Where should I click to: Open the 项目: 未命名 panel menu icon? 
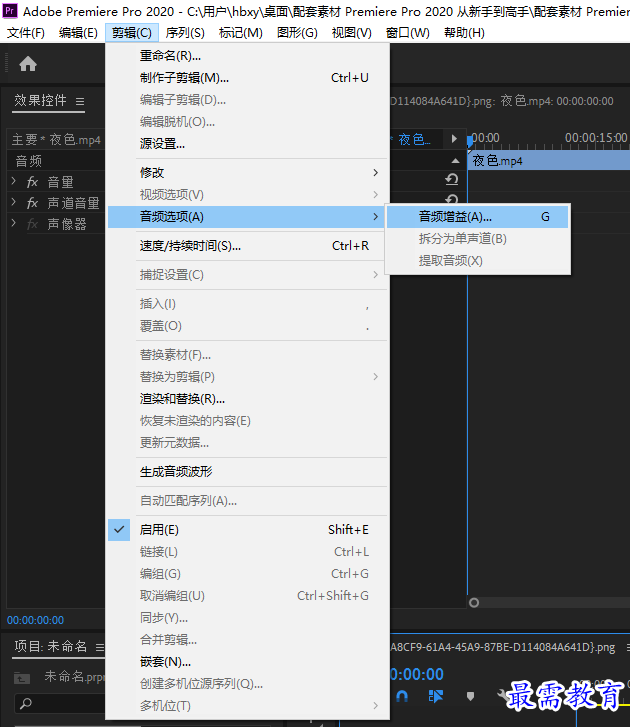point(100,647)
